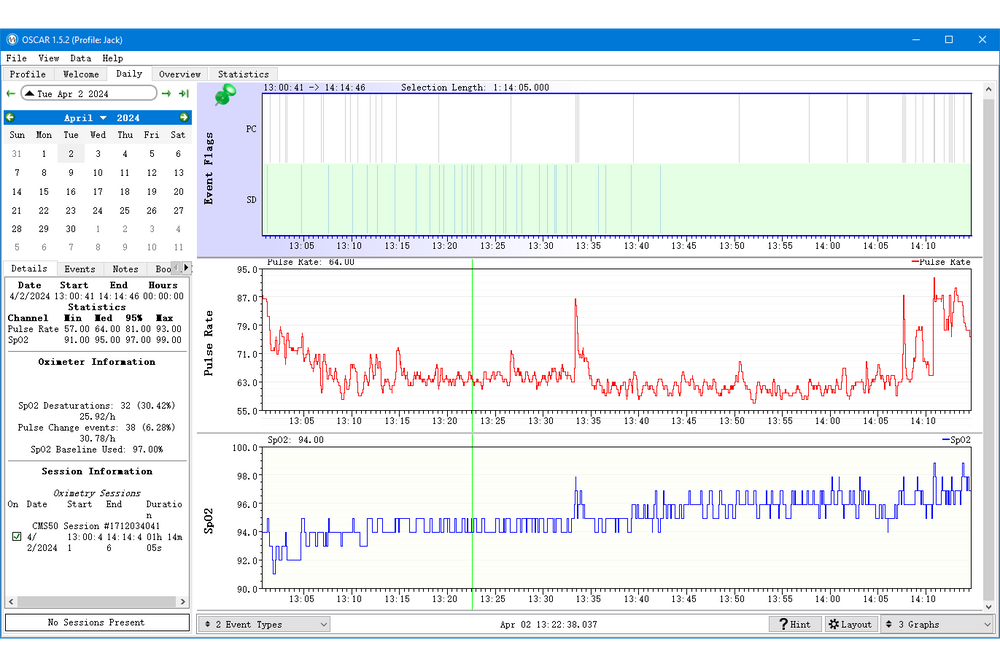The image size is (1000, 667).
Task: Click the left arrow of the details scrollbar
Action: [11, 601]
